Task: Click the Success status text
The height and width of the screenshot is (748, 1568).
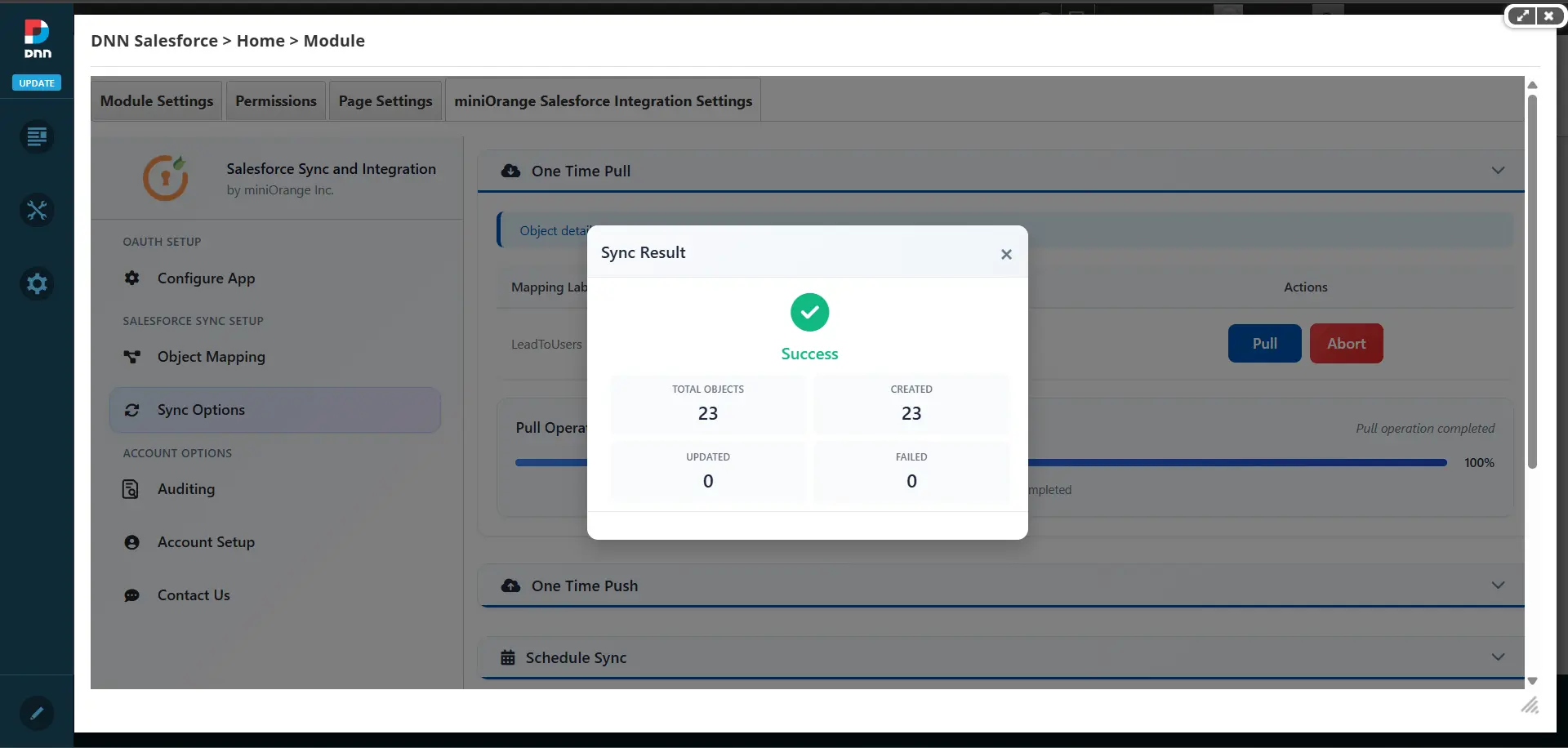Action: click(x=809, y=354)
